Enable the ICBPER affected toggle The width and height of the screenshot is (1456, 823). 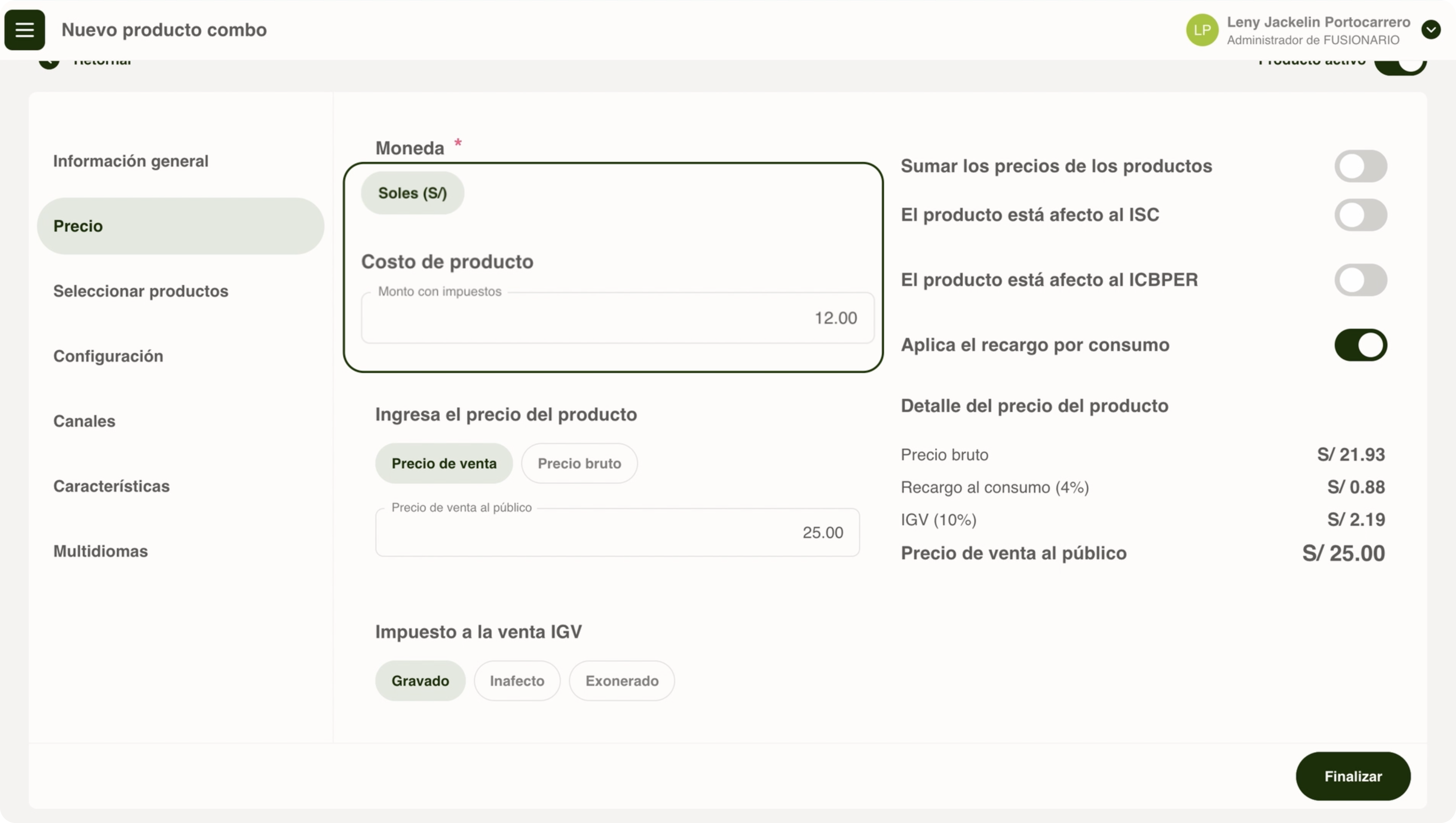(x=1360, y=280)
